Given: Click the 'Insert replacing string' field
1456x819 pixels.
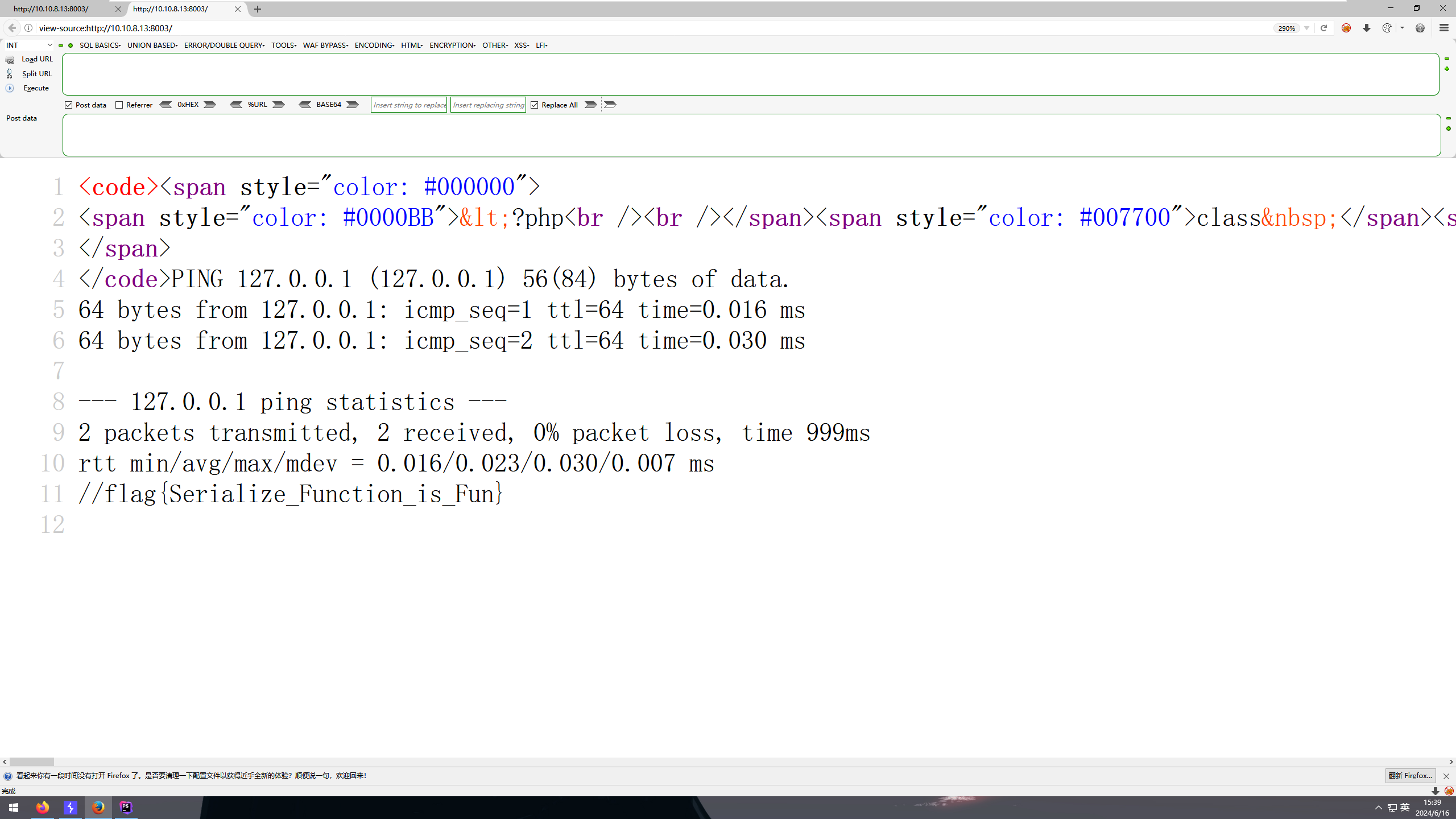Looking at the screenshot, I should coord(488,105).
